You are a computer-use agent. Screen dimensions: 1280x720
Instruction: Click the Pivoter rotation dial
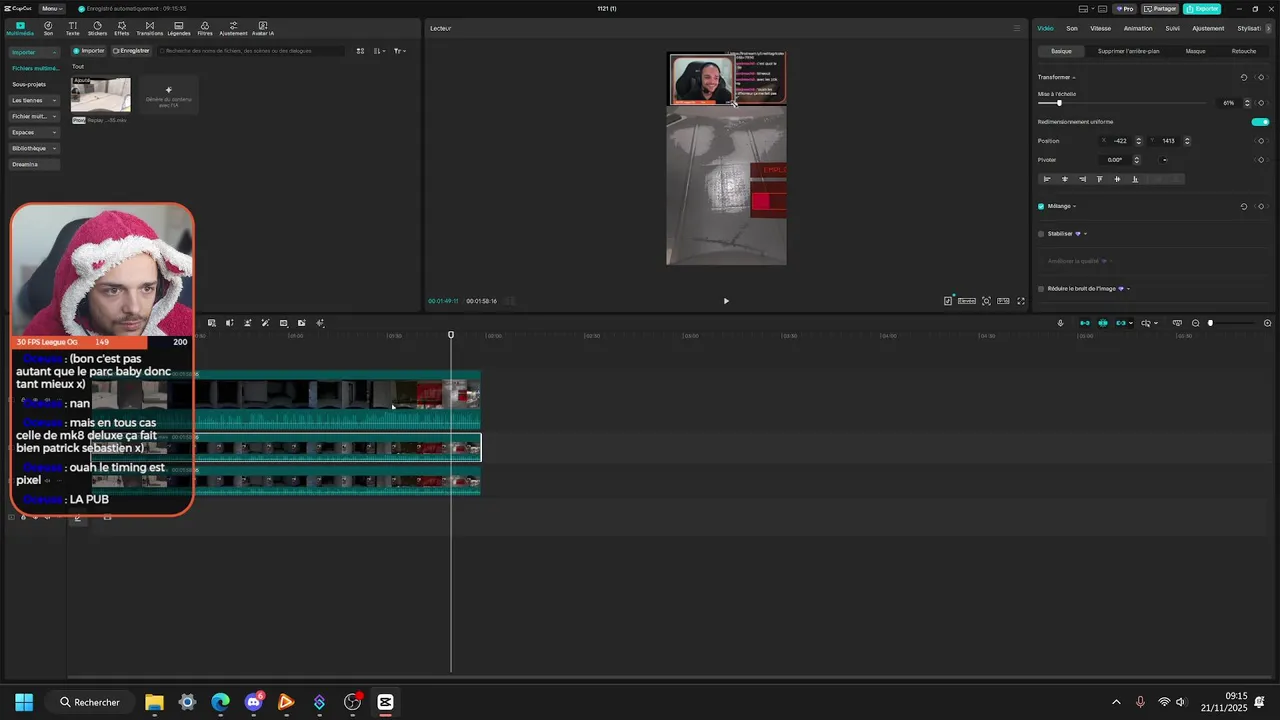pyautogui.click(x=1164, y=160)
